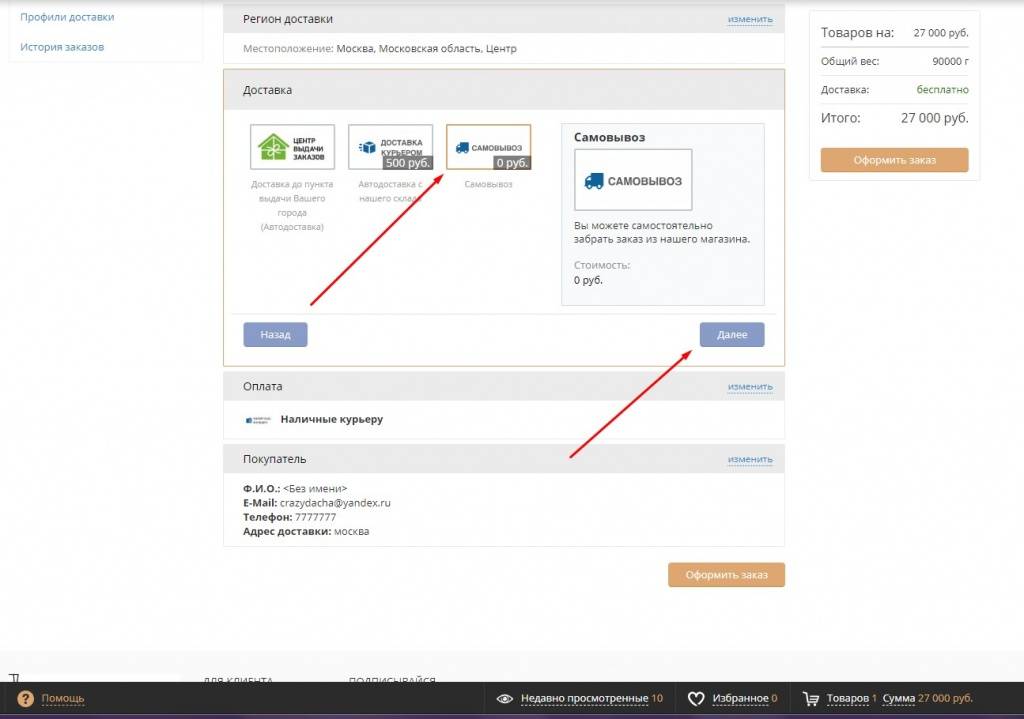Image resolution: width=1024 pixels, height=719 pixels.
Task: Edit payment method via изменить link
Action: pyautogui.click(x=749, y=386)
